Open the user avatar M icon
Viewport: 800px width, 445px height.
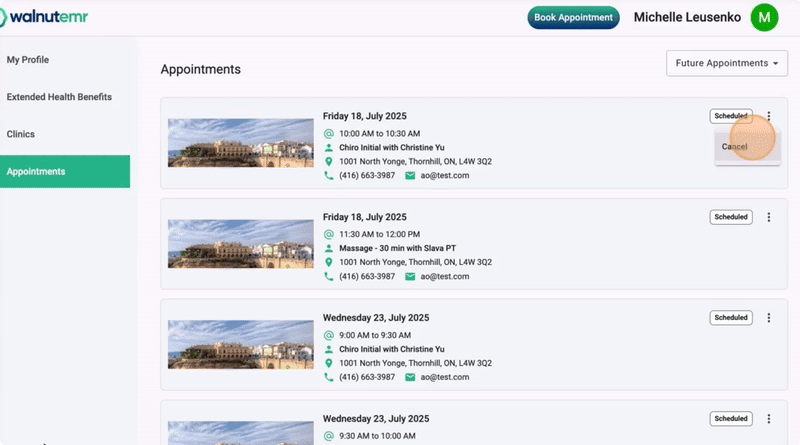click(x=765, y=17)
